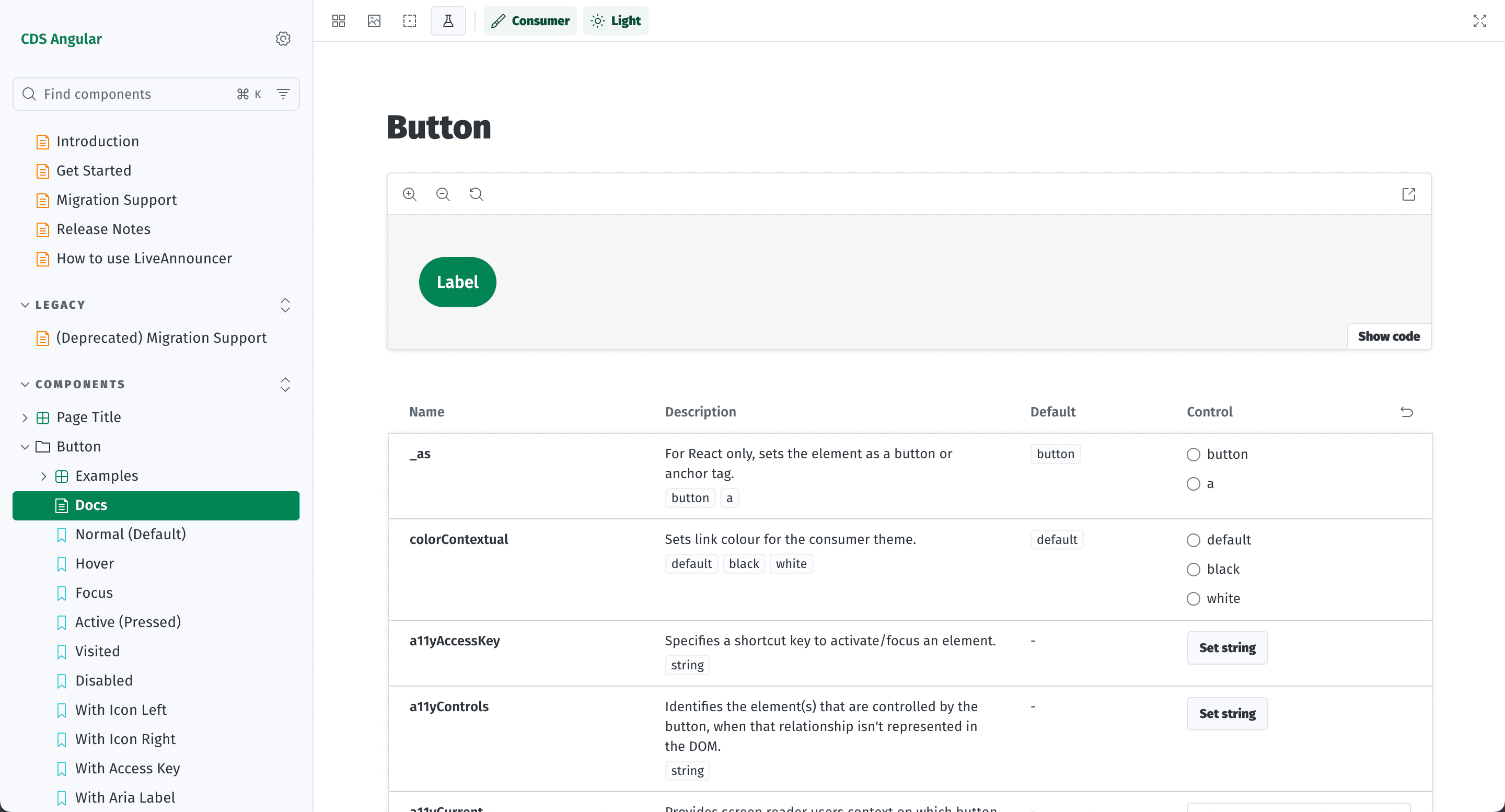Open the Active (Pressed) story
Viewport: 1505px width, 812px height.
[128, 622]
